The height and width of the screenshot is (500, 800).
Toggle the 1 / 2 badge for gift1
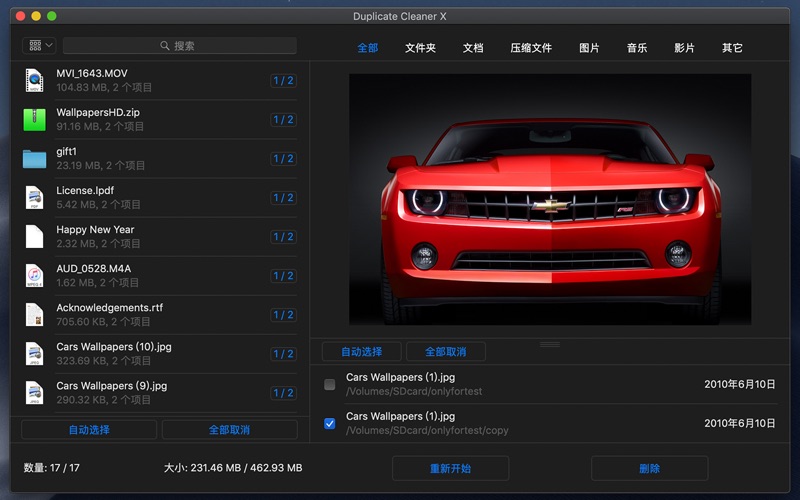coord(283,159)
